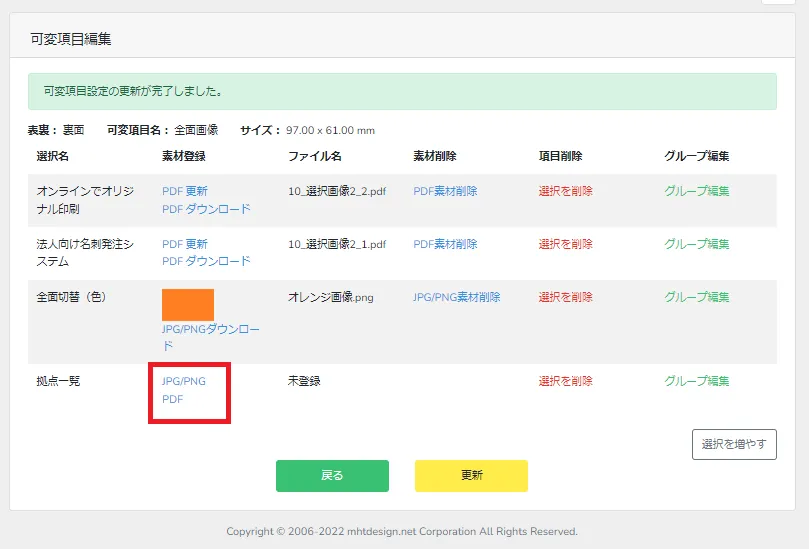
Task: Click the 選択を増やす button
Action: pos(734,444)
